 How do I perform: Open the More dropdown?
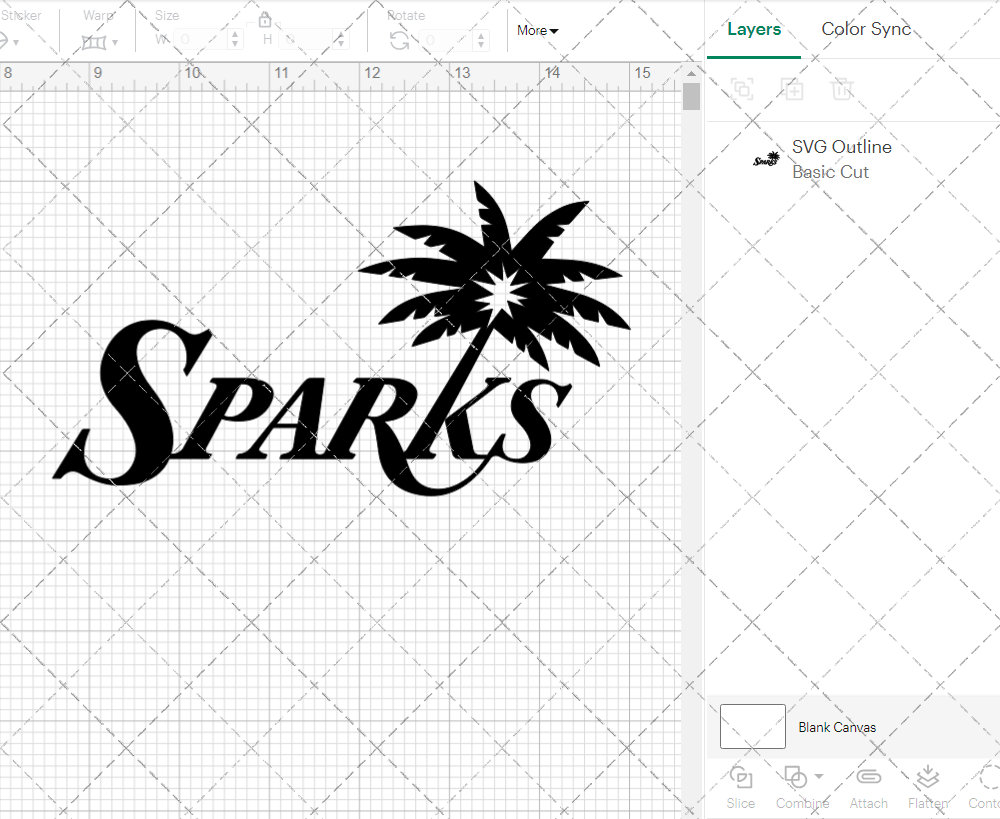(537, 31)
